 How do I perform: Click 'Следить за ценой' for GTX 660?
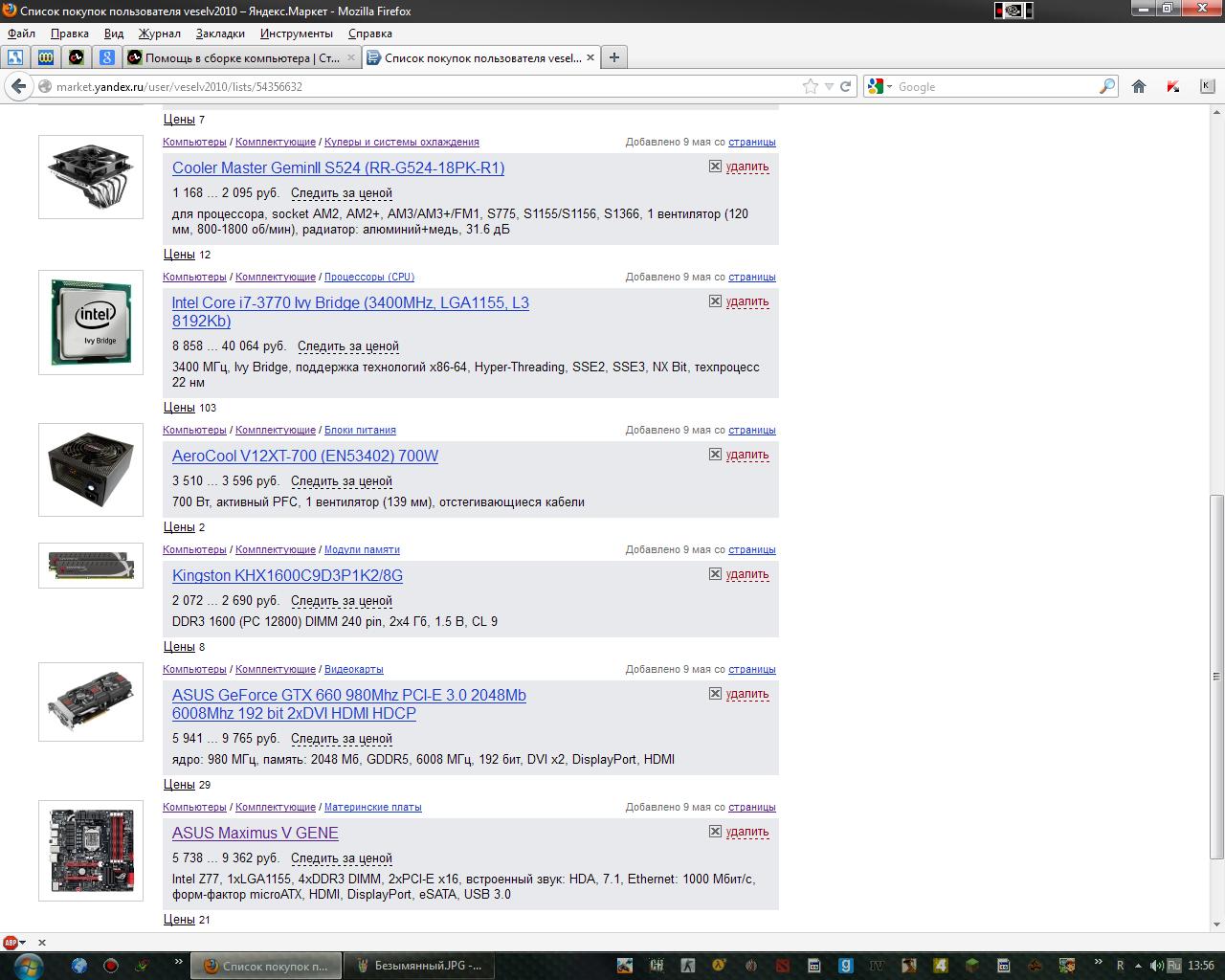342,739
